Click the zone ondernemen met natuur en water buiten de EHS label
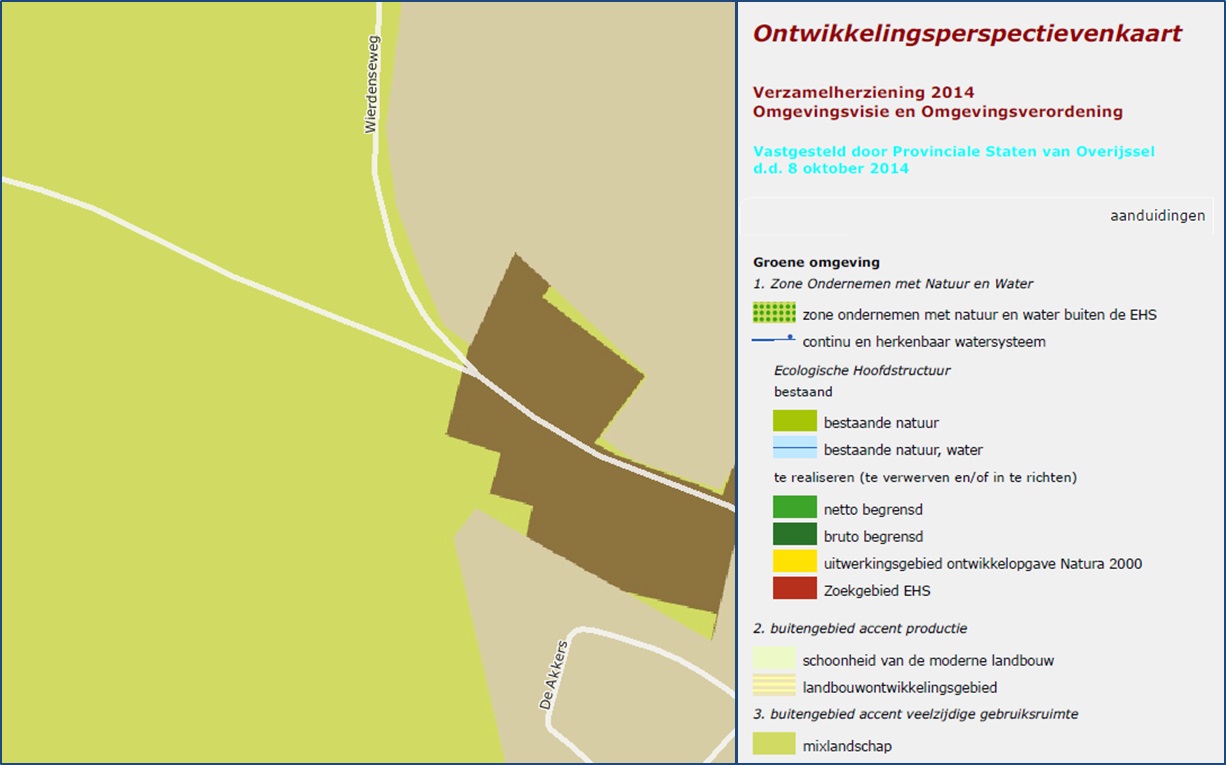 coord(979,315)
